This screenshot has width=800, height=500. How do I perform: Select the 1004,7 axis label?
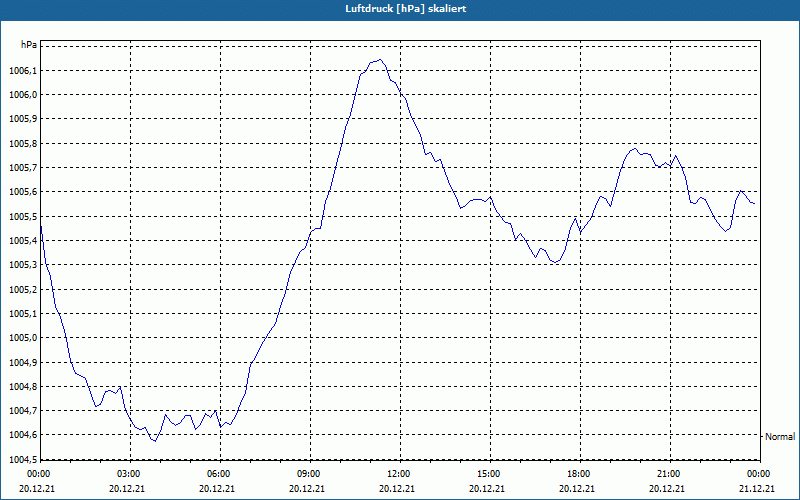click(x=23, y=411)
